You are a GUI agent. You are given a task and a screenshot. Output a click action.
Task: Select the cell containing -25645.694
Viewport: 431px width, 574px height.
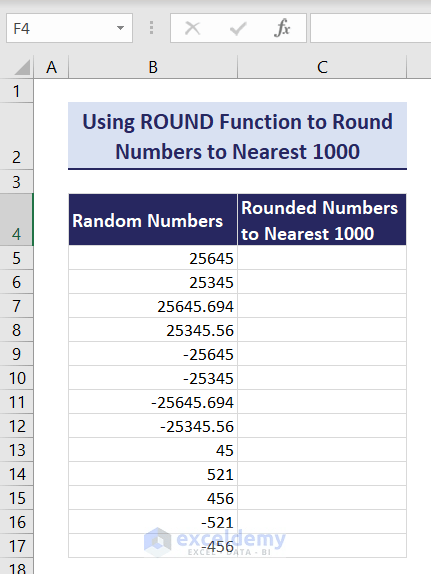click(153, 402)
